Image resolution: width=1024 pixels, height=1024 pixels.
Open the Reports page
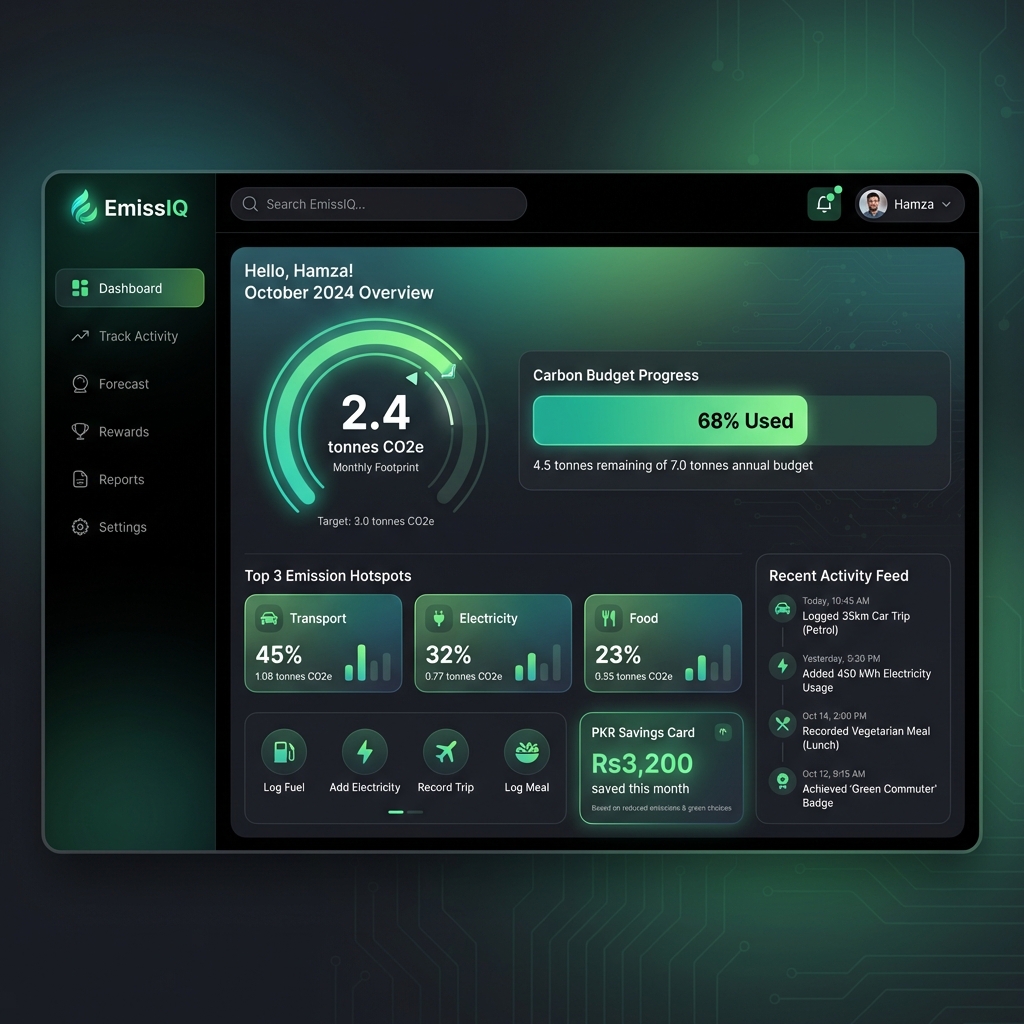(121, 479)
